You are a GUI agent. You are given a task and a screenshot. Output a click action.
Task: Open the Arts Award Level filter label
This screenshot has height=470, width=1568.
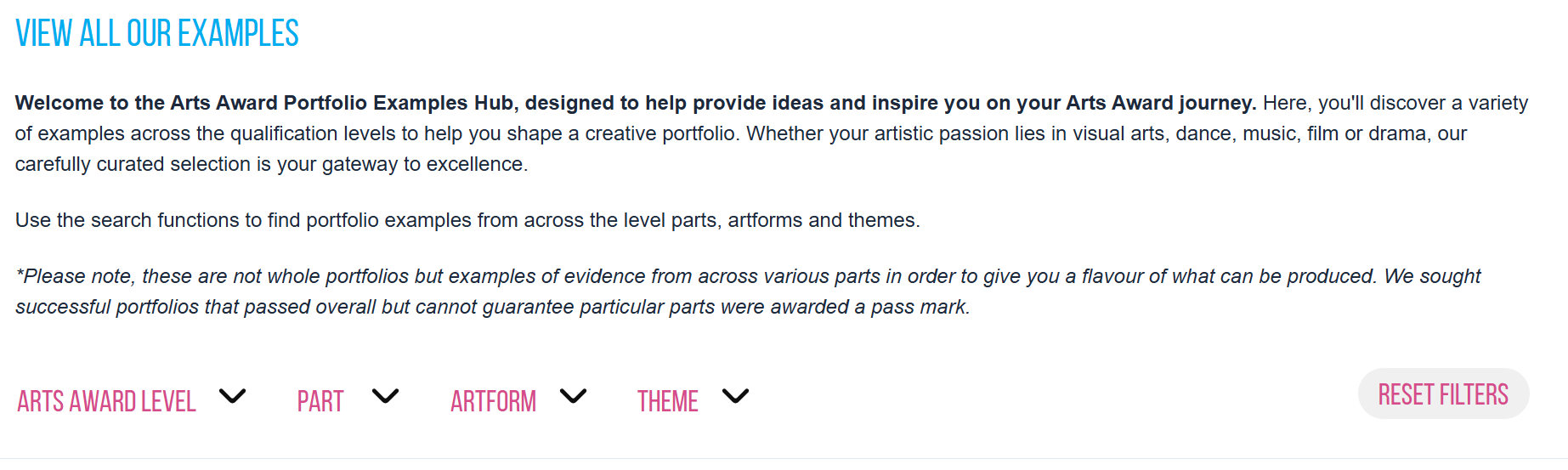[106, 401]
